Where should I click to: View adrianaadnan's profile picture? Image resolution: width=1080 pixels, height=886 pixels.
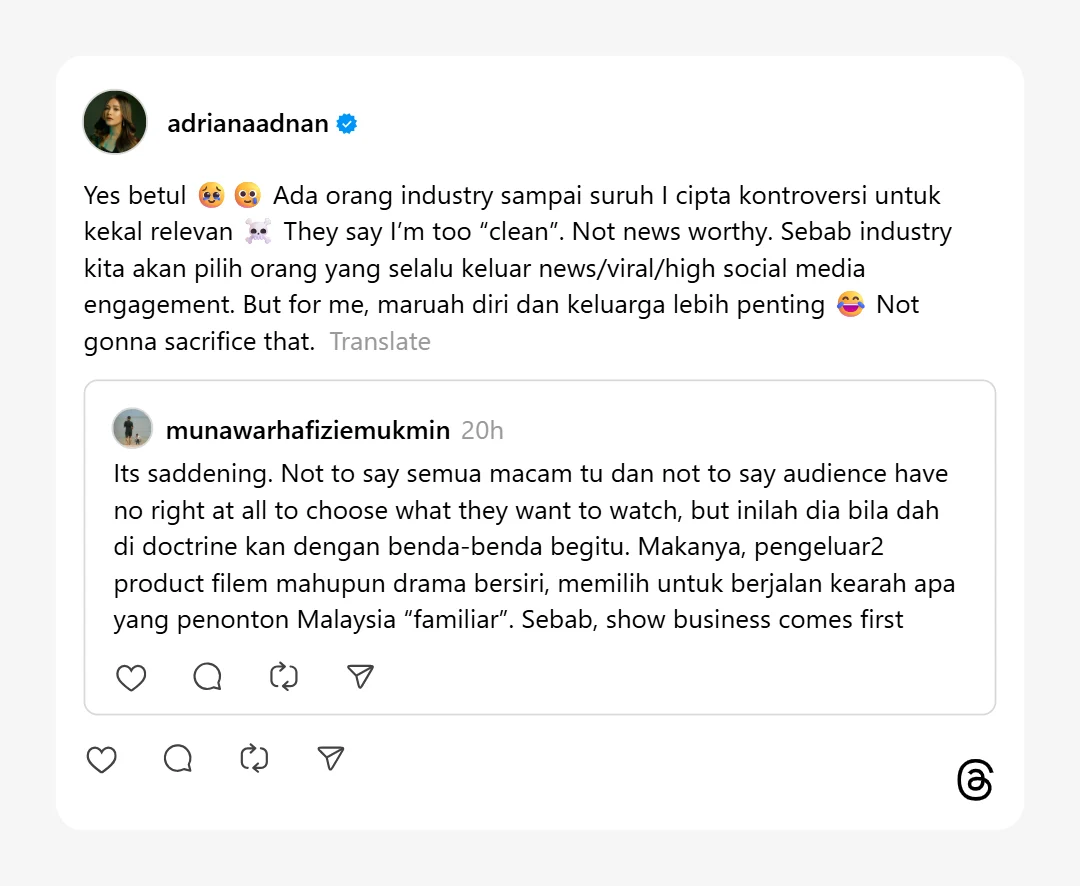click(115, 122)
